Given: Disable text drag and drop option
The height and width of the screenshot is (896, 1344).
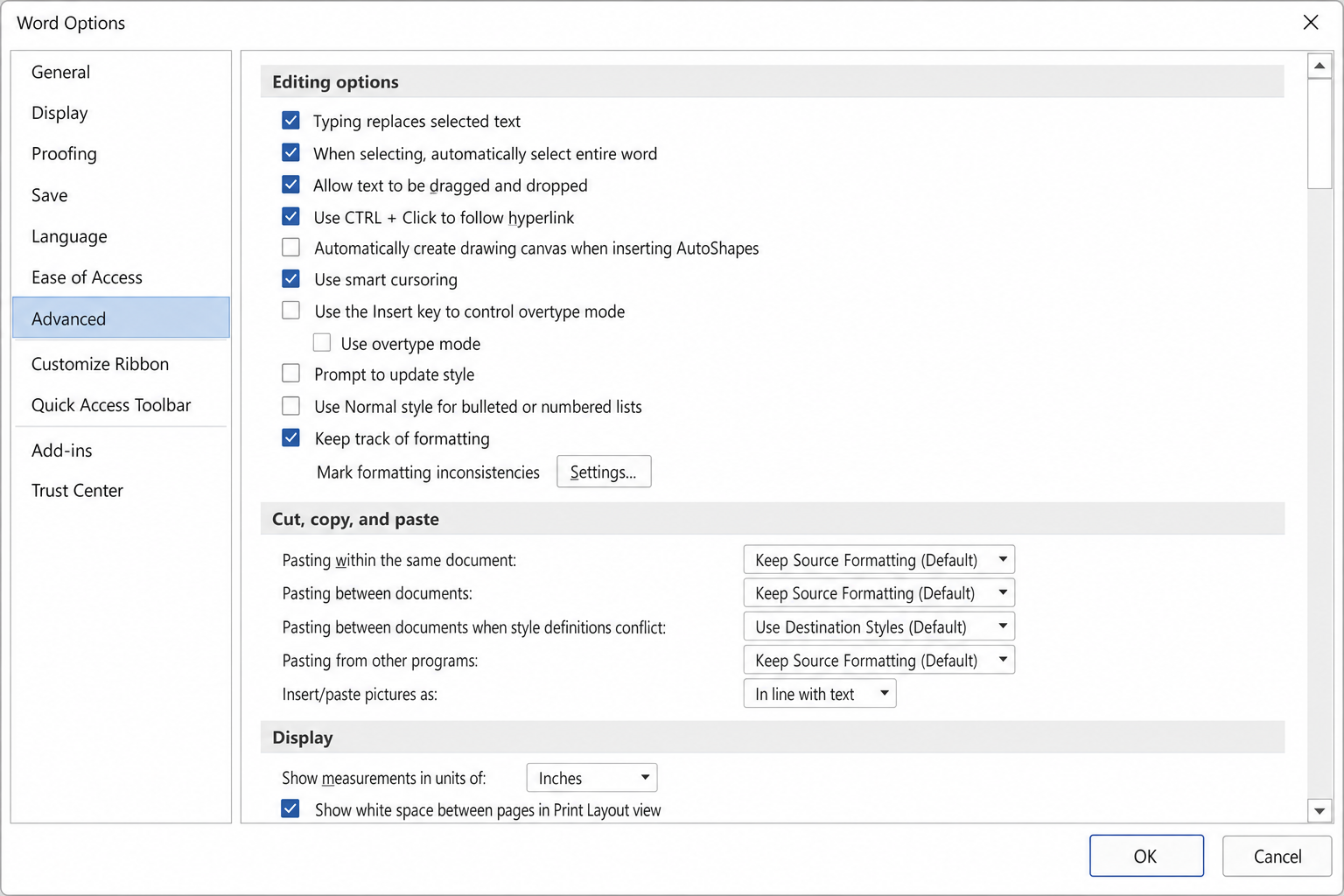Looking at the screenshot, I should pos(291,185).
